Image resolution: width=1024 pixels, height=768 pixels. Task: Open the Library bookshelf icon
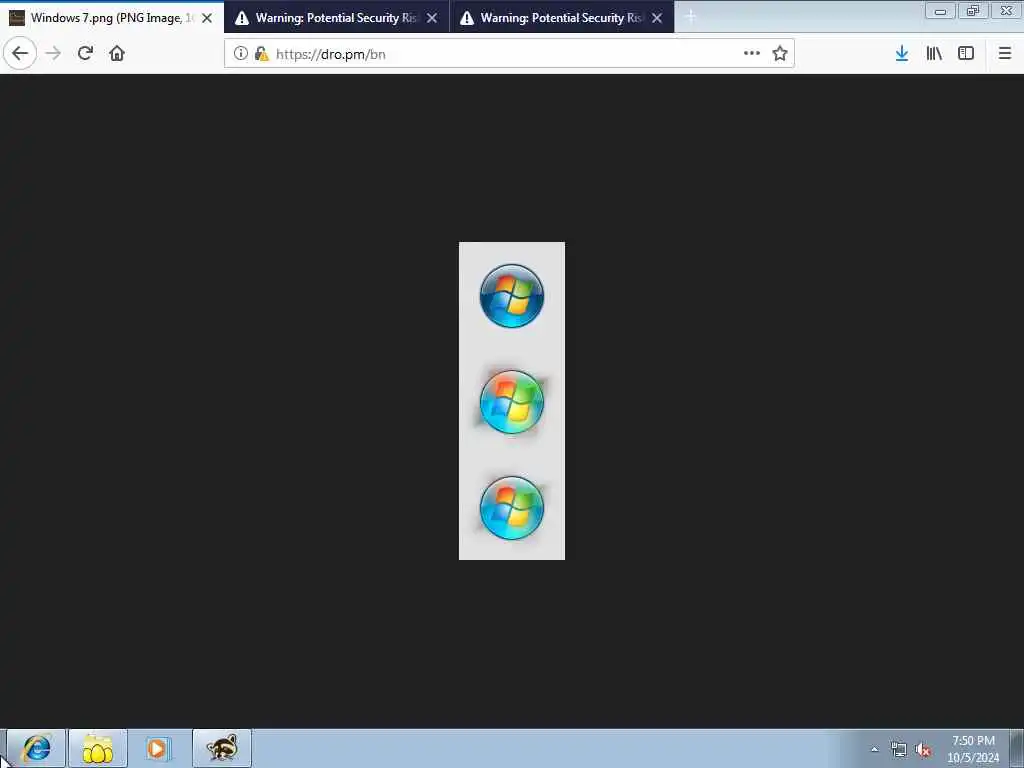coord(934,54)
